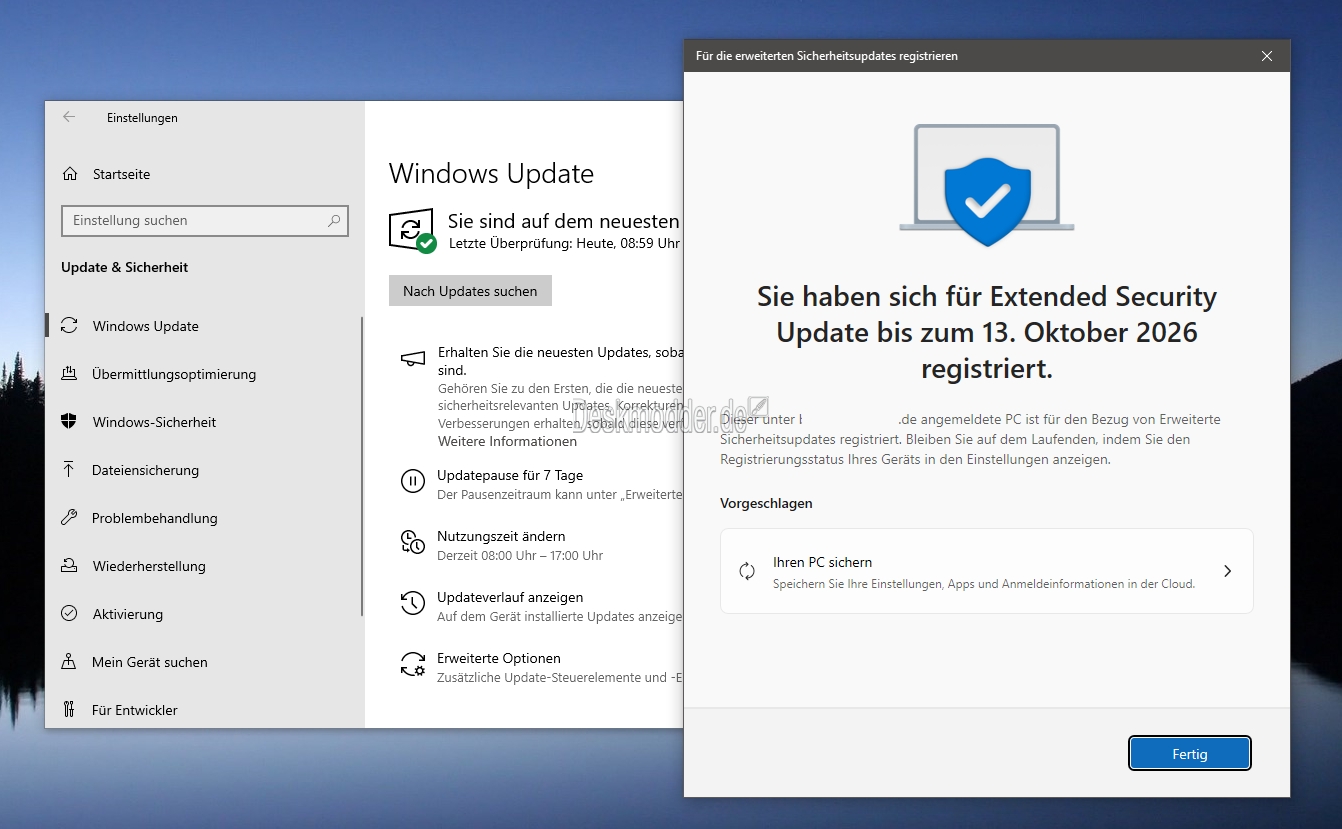Open Aktivierung checkmark circle icon
This screenshot has height=829, width=1342.
(69, 614)
